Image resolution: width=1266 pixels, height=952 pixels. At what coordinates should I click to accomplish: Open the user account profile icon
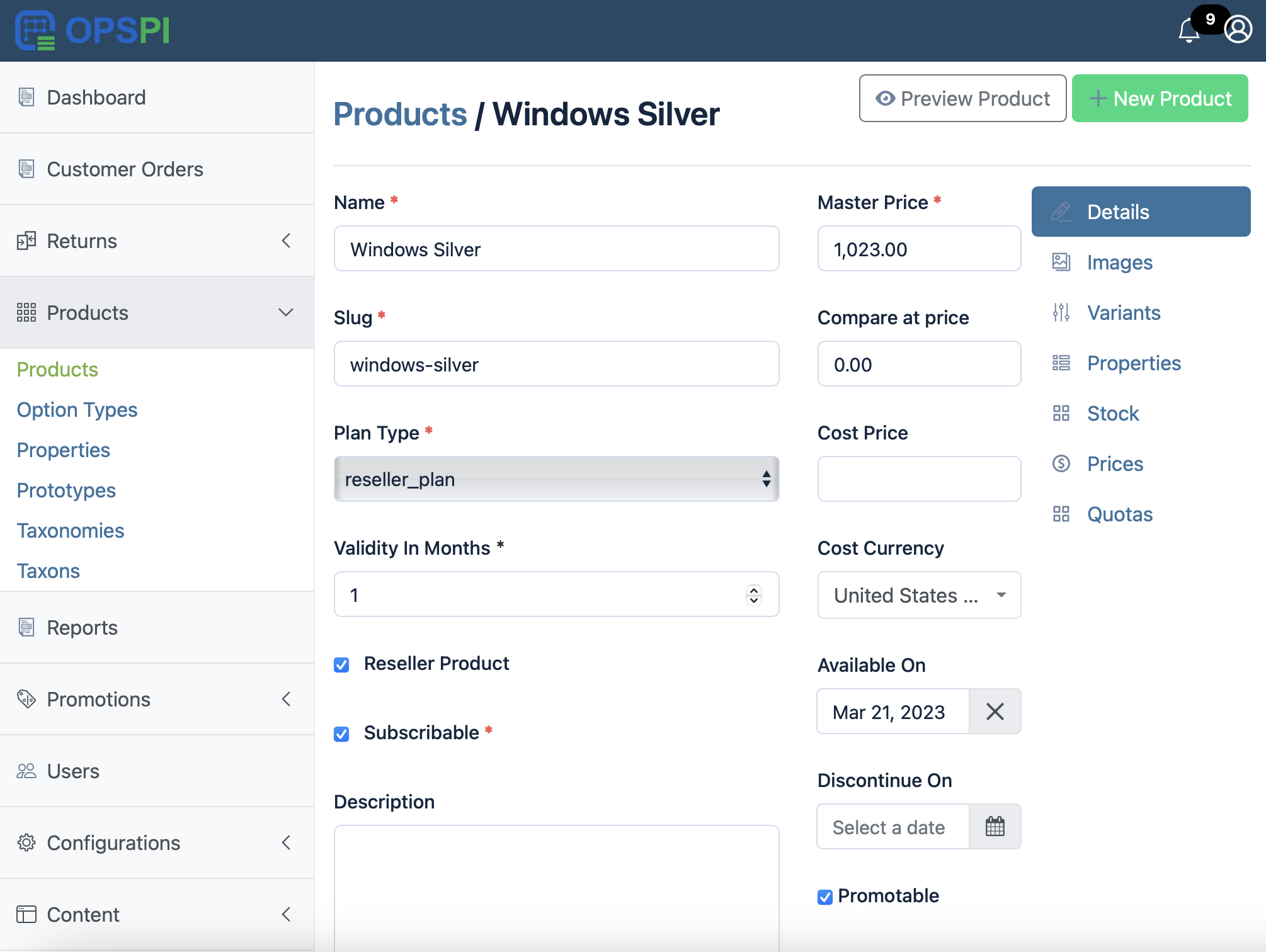[x=1238, y=30]
